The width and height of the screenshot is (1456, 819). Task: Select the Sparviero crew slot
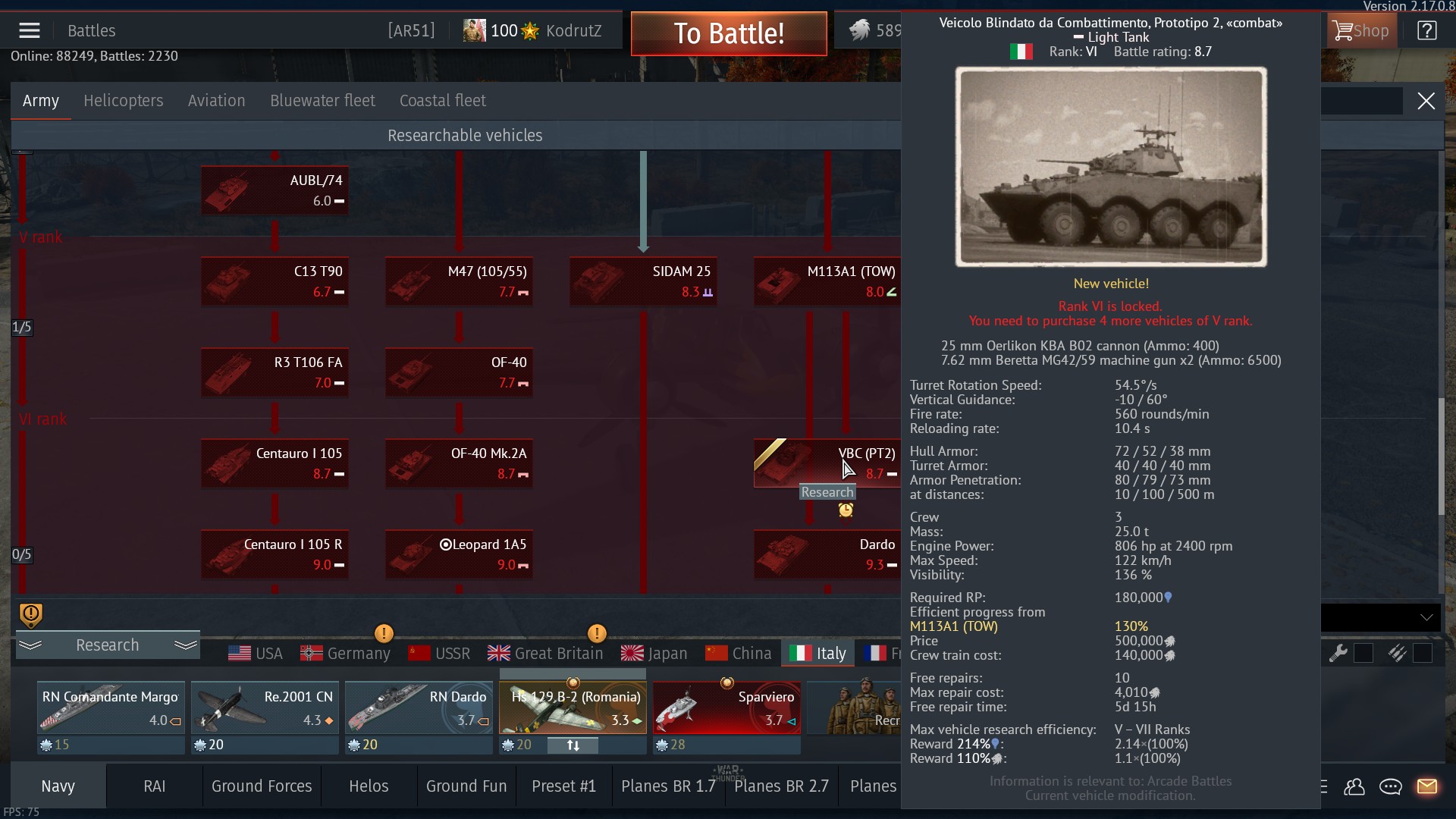(x=726, y=708)
